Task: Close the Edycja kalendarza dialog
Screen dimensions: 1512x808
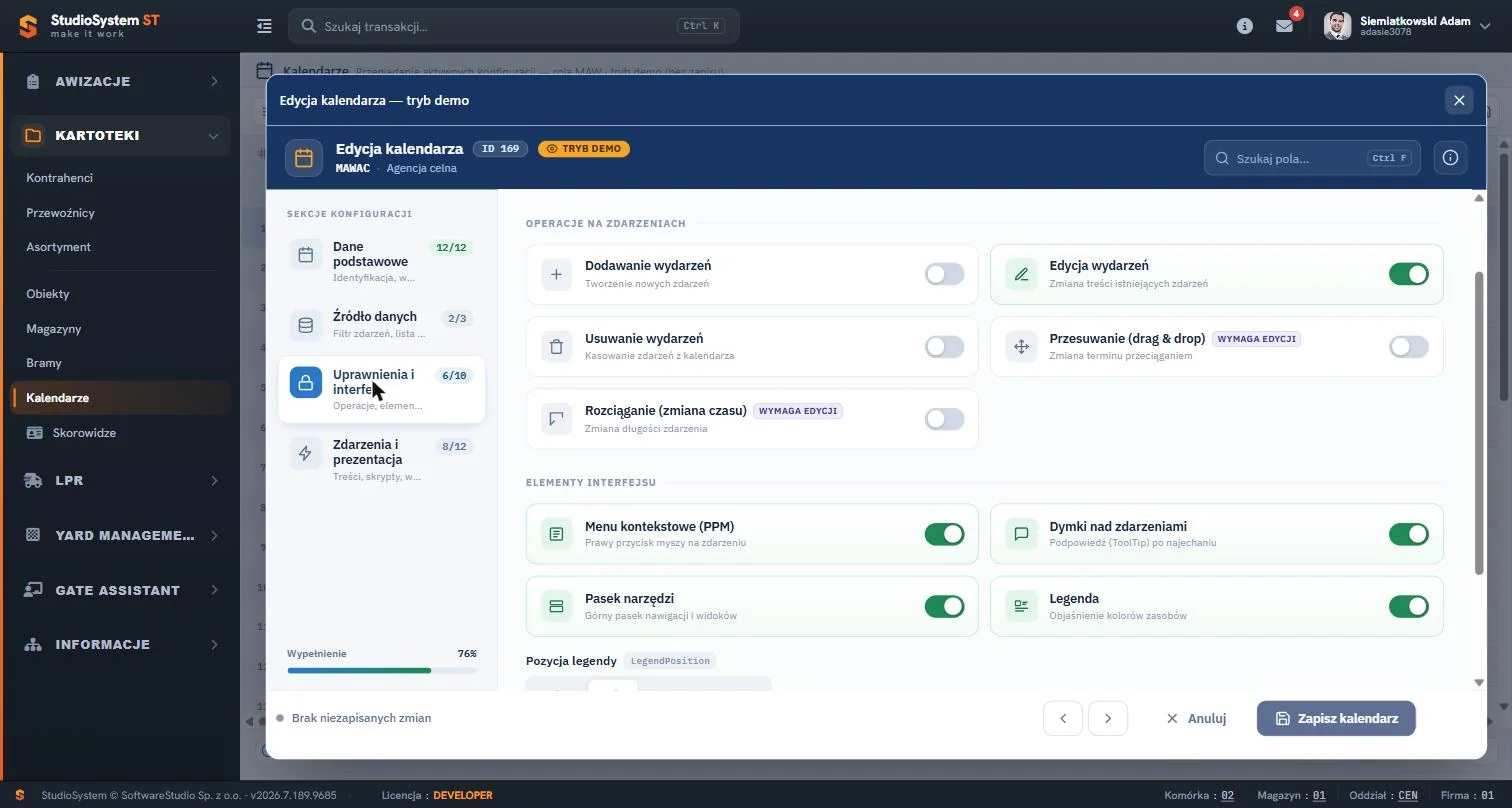Action: pyautogui.click(x=1459, y=100)
